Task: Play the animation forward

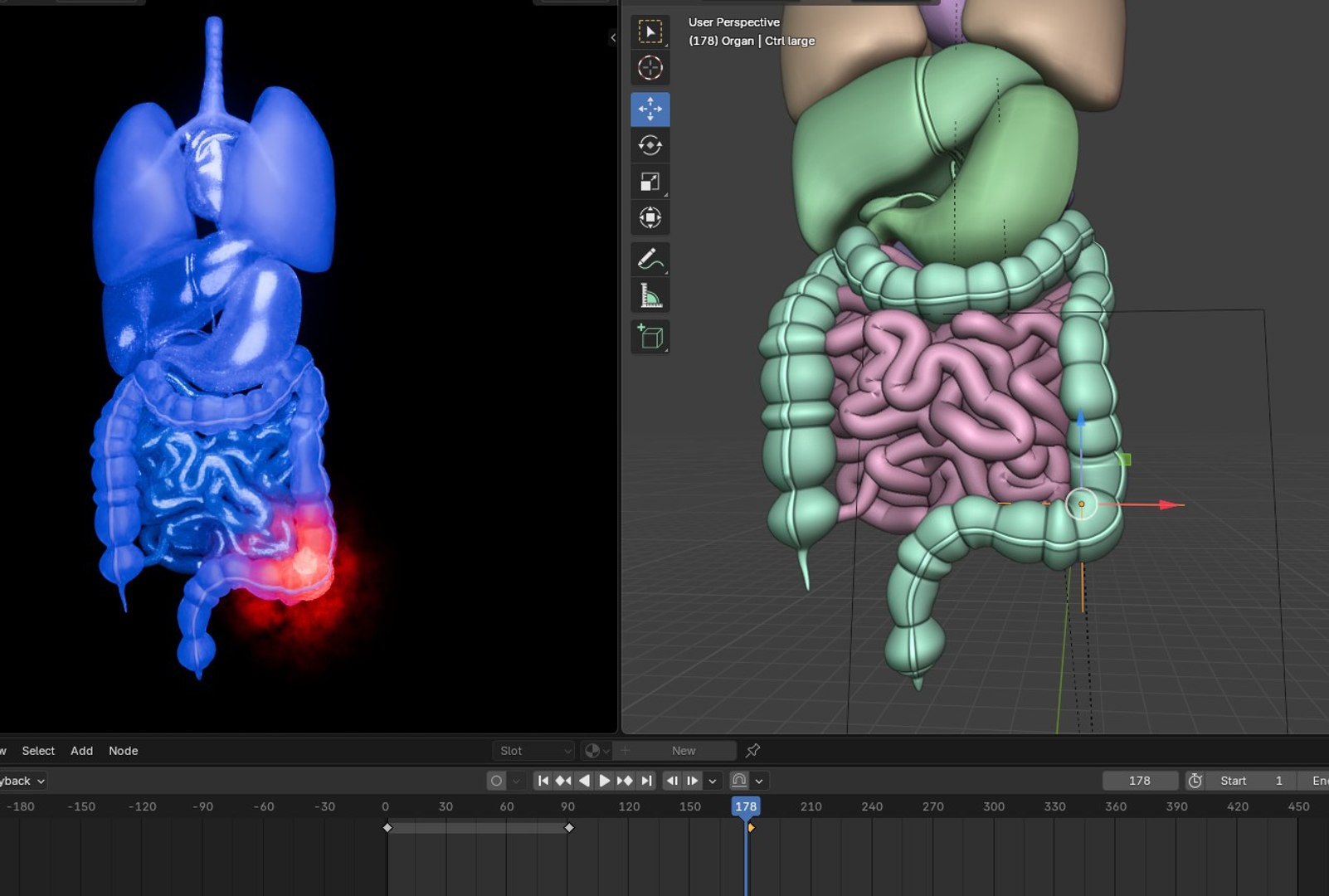Action: coord(605,781)
